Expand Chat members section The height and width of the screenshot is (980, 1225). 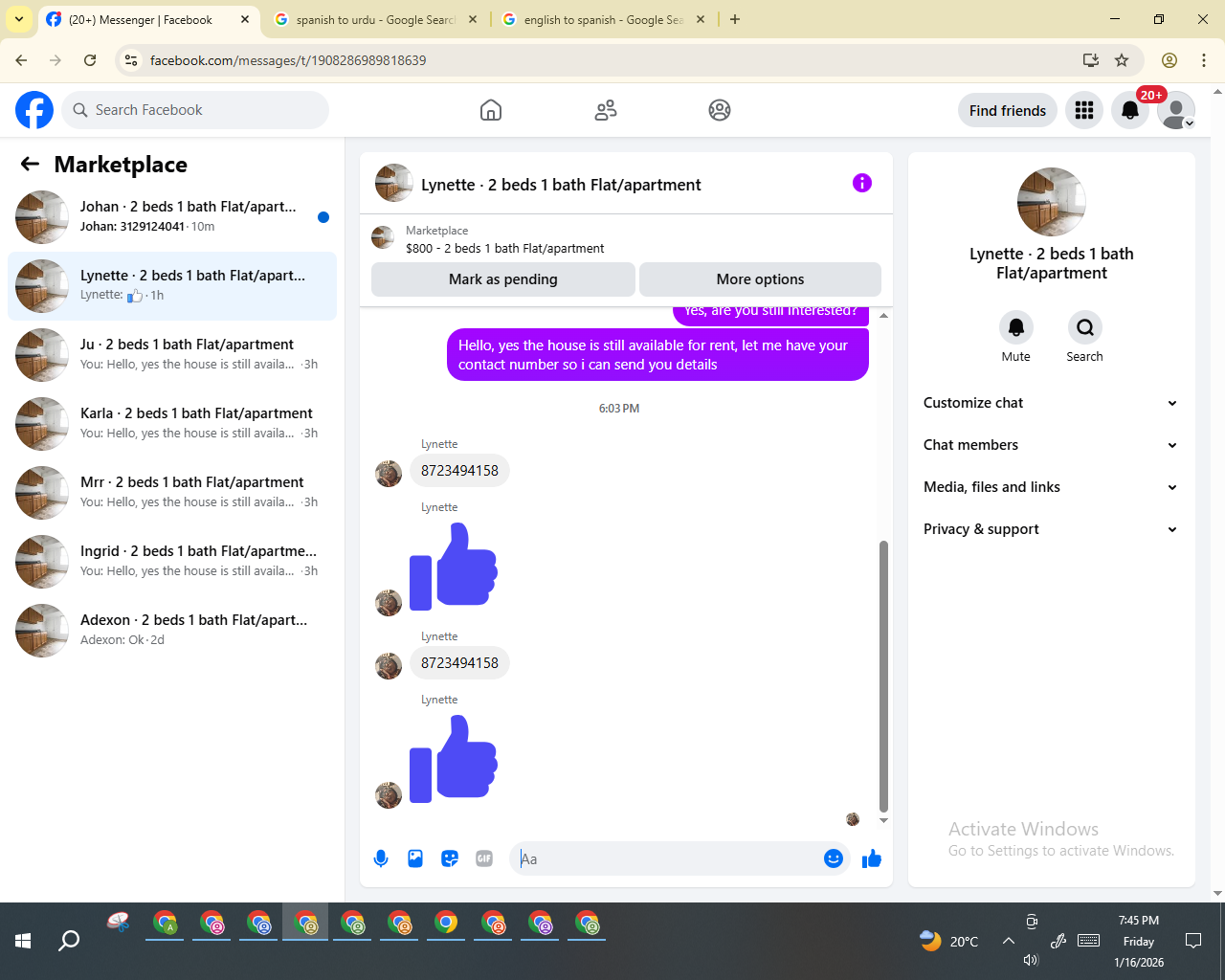tap(1051, 445)
